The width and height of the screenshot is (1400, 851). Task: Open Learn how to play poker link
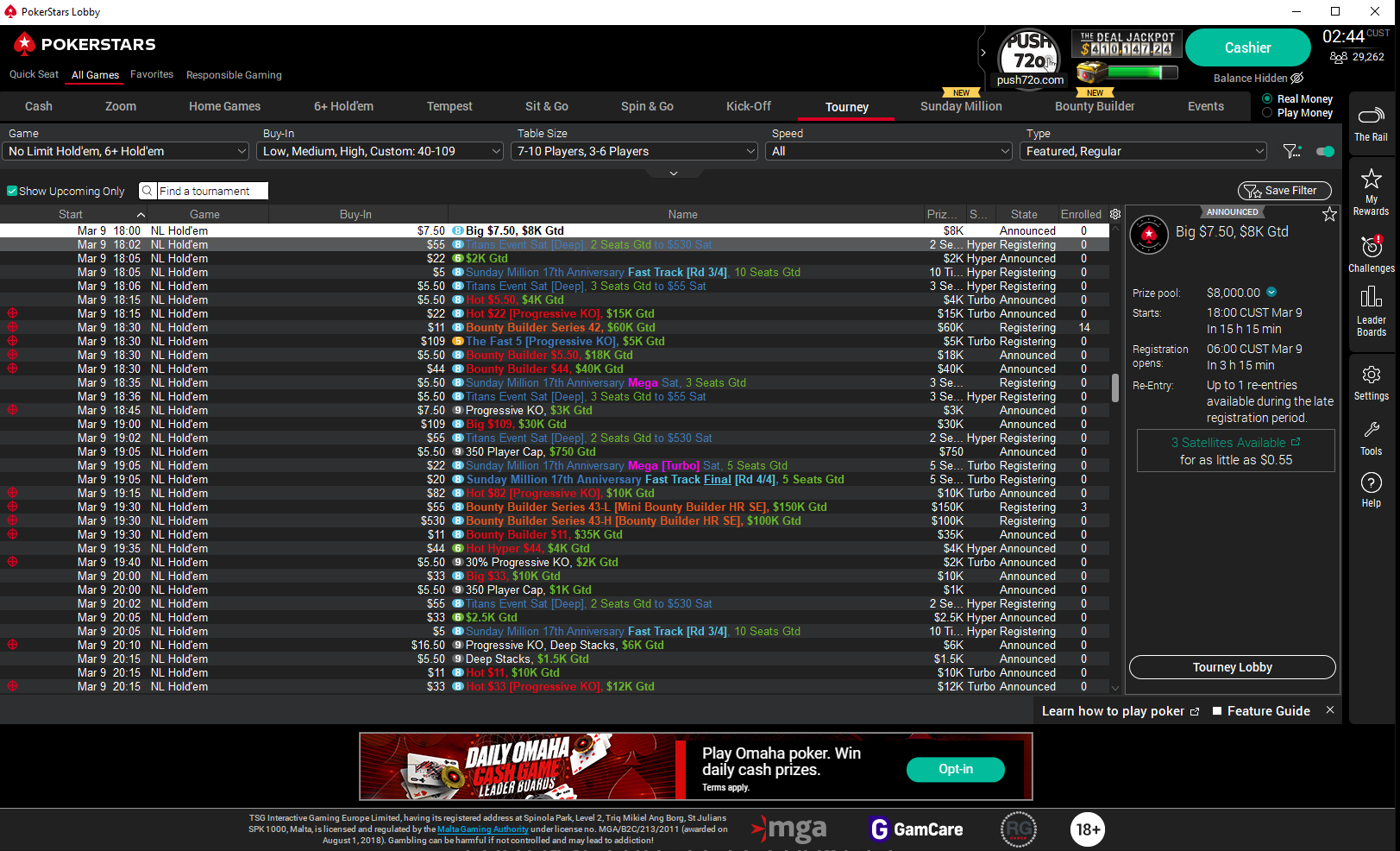pos(1120,711)
